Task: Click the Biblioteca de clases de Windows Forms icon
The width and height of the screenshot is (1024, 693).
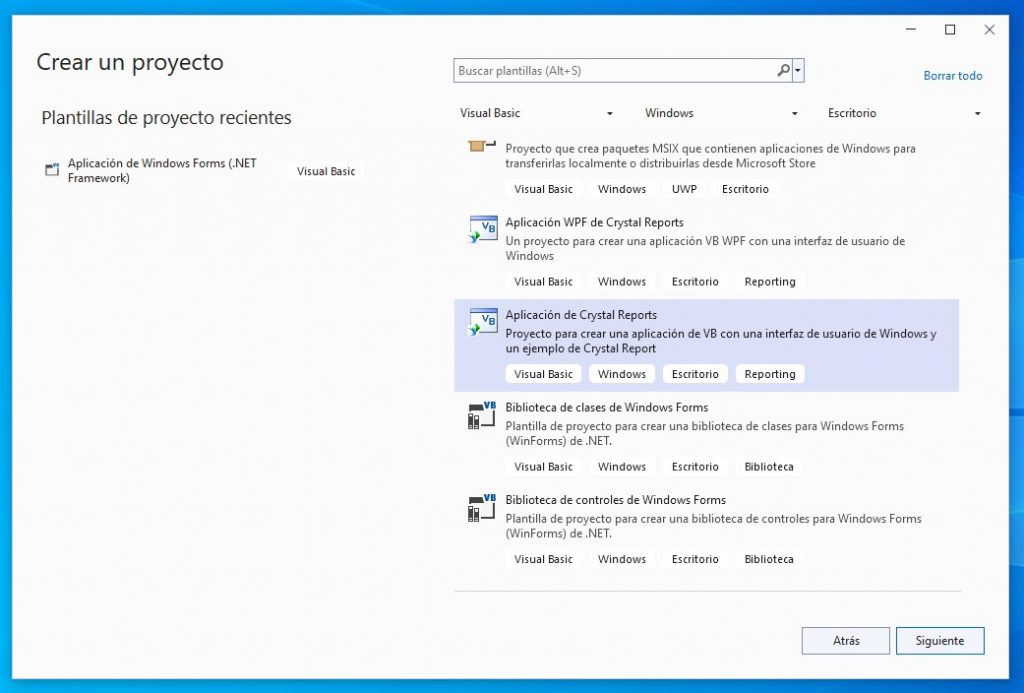Action: point(482,415)
